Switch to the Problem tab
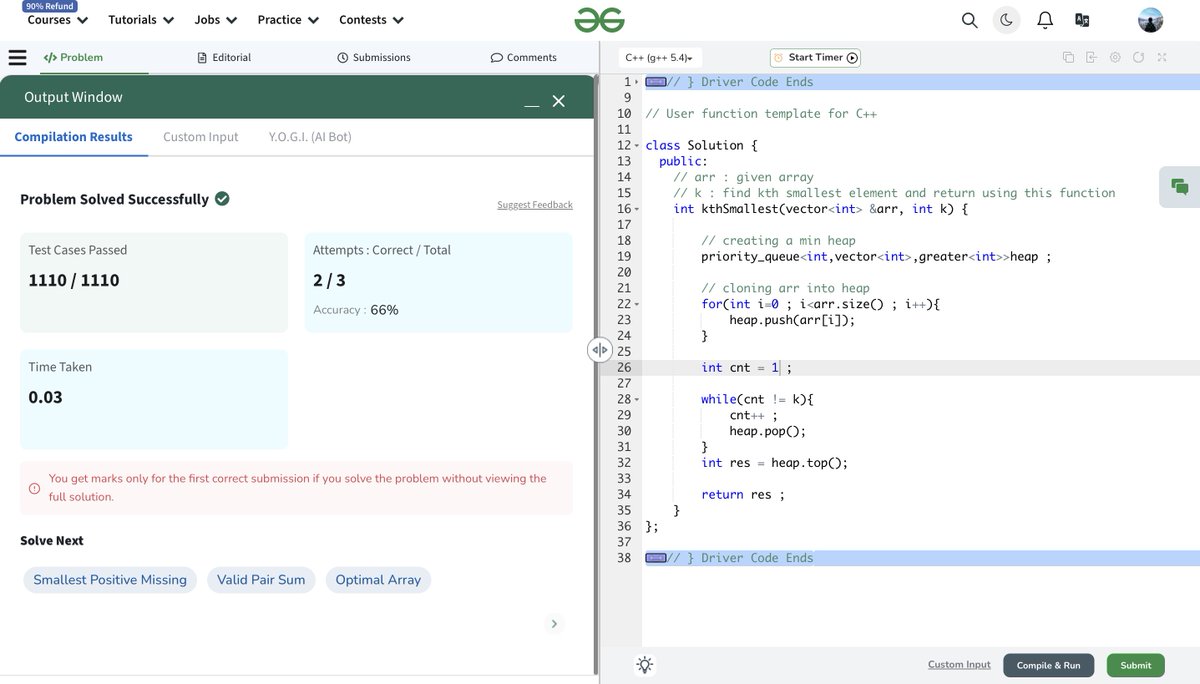Screen dimensions: 1200x684 click(73, 58)
